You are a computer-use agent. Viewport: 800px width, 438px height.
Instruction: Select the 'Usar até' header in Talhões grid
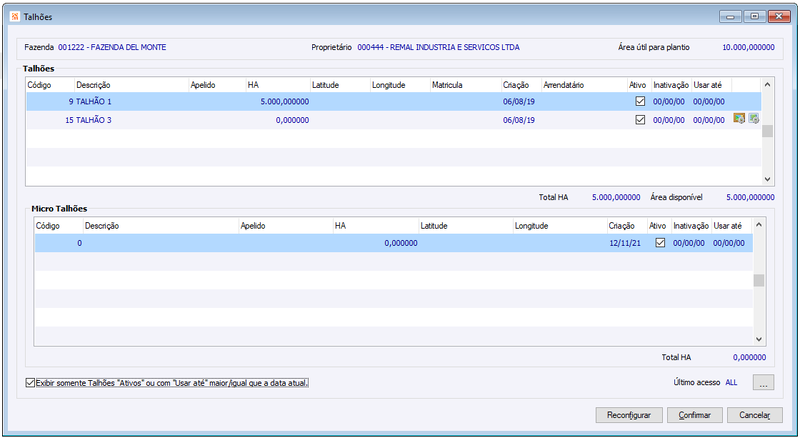(707, 85)
